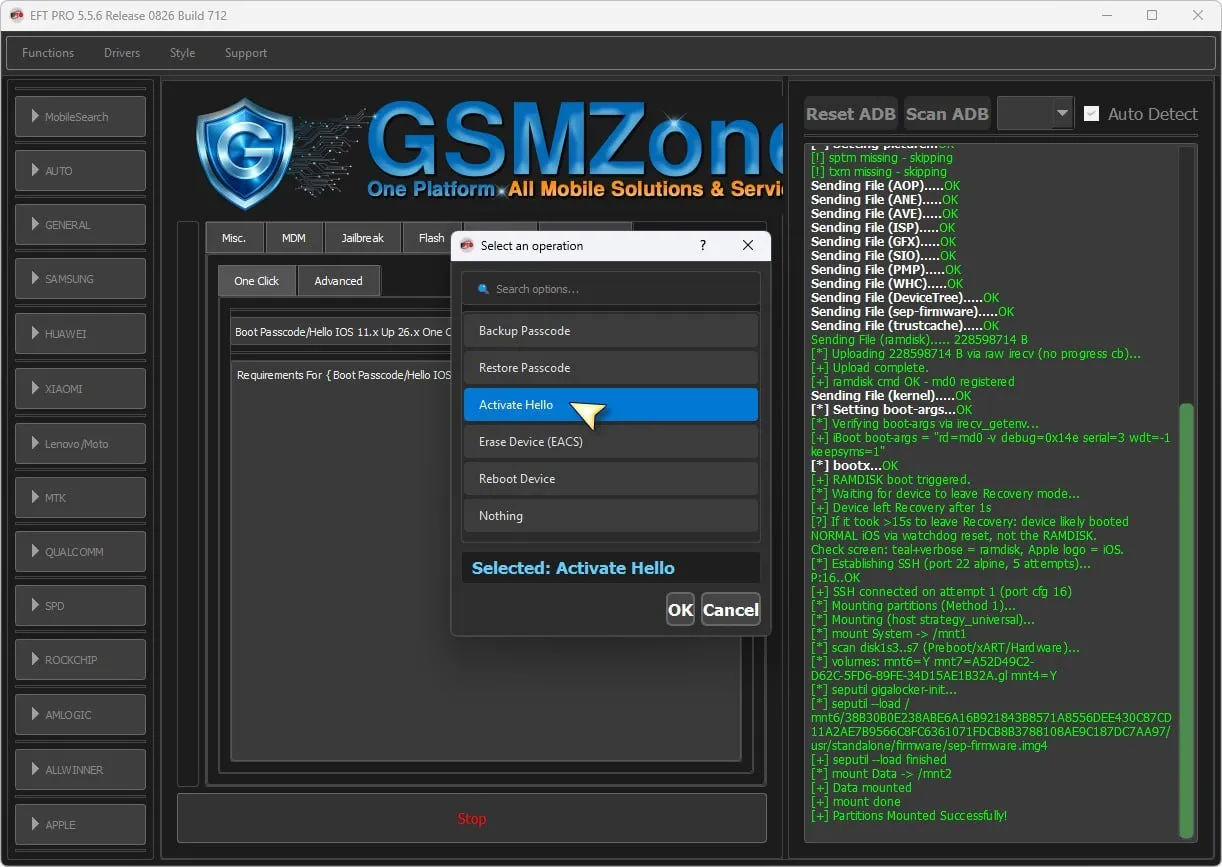This screenshot has height=867, width=1222.
Task: Expand the ALLWINNER sidebar section
Action: (x=80, y=770)
